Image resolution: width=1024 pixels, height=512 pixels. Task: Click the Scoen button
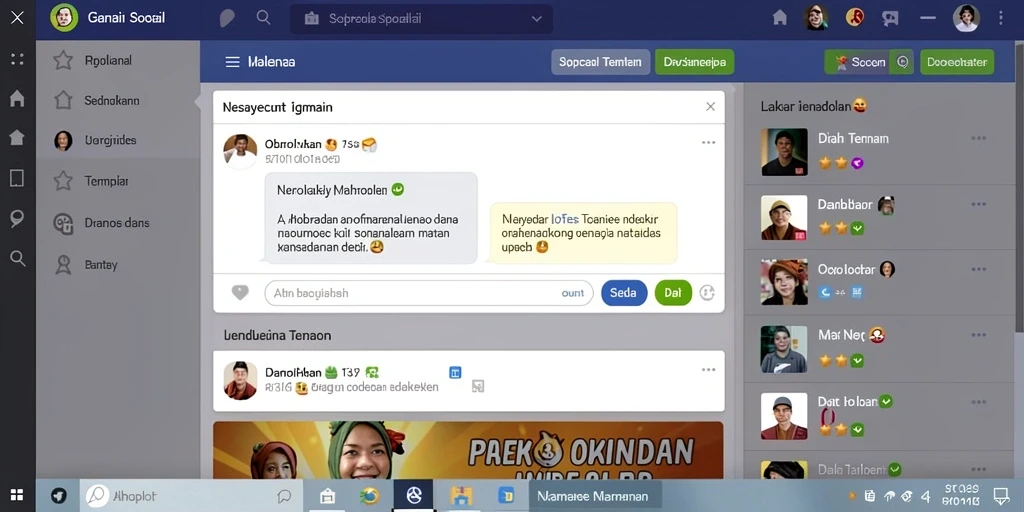click(859, 62)
